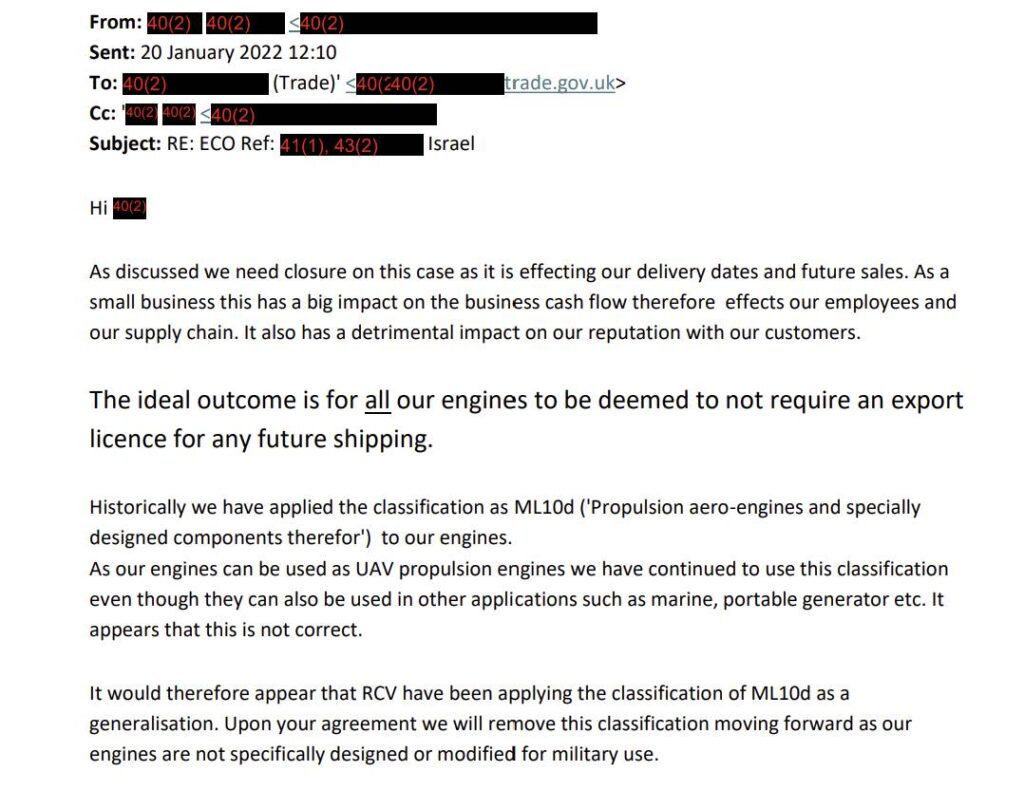
Task: Click the "From:" header label
Action: [x=115, y=23]
